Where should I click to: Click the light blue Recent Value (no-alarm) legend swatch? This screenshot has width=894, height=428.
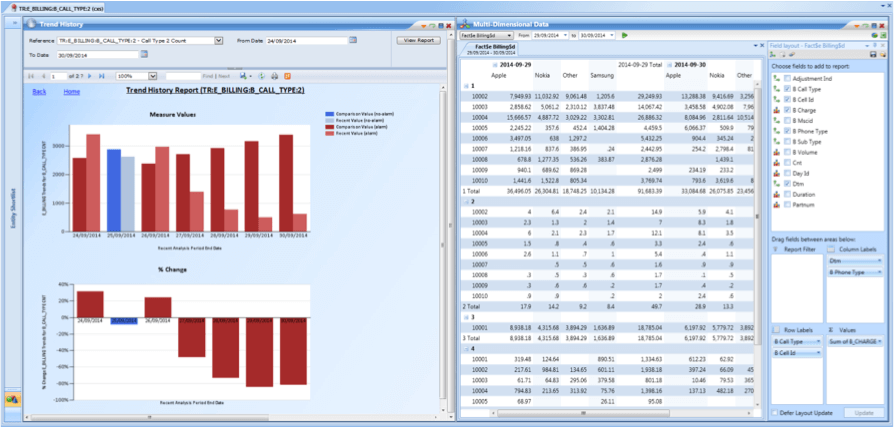click(x=329, y=119)
